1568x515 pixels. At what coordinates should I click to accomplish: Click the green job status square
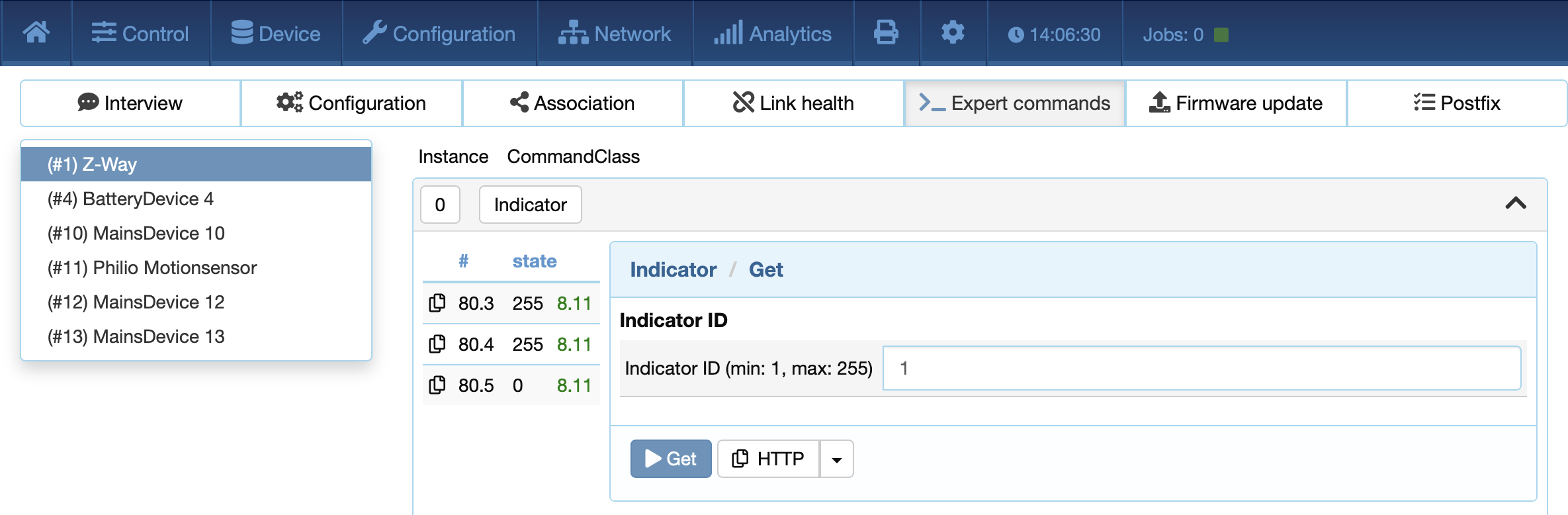[x=1221, y=34]
